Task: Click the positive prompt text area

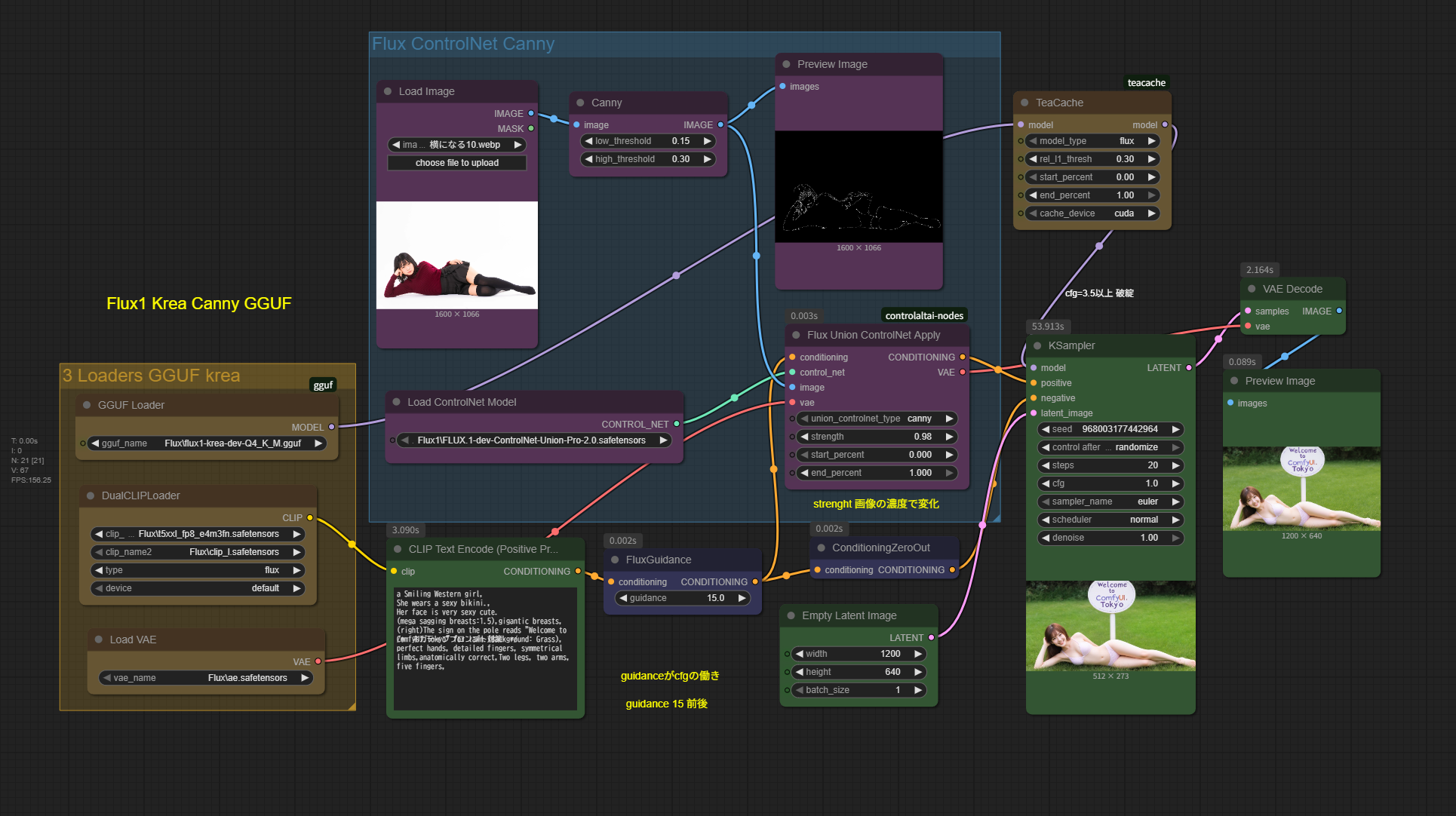Action: click(485, 649)
